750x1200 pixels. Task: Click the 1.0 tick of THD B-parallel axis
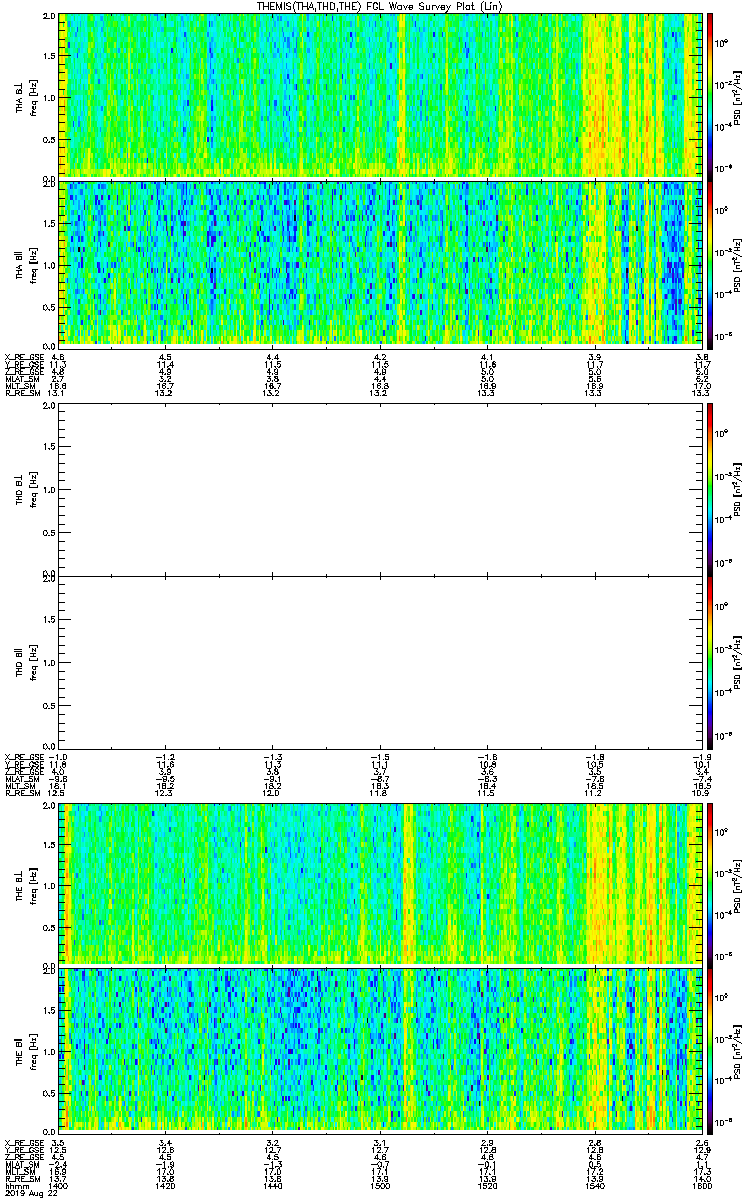tap(49, 661)
